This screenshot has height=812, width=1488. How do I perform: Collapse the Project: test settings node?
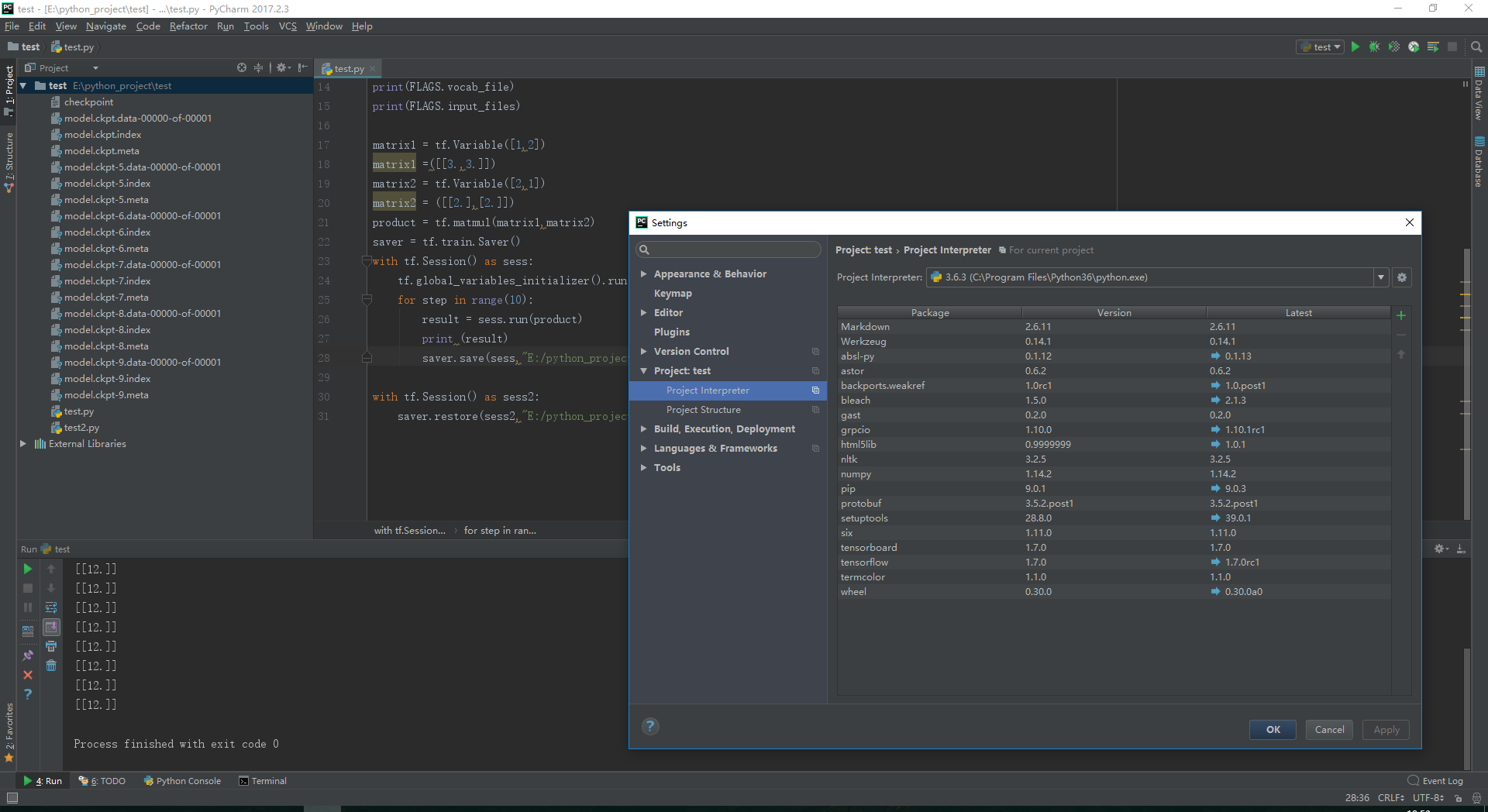643,370
